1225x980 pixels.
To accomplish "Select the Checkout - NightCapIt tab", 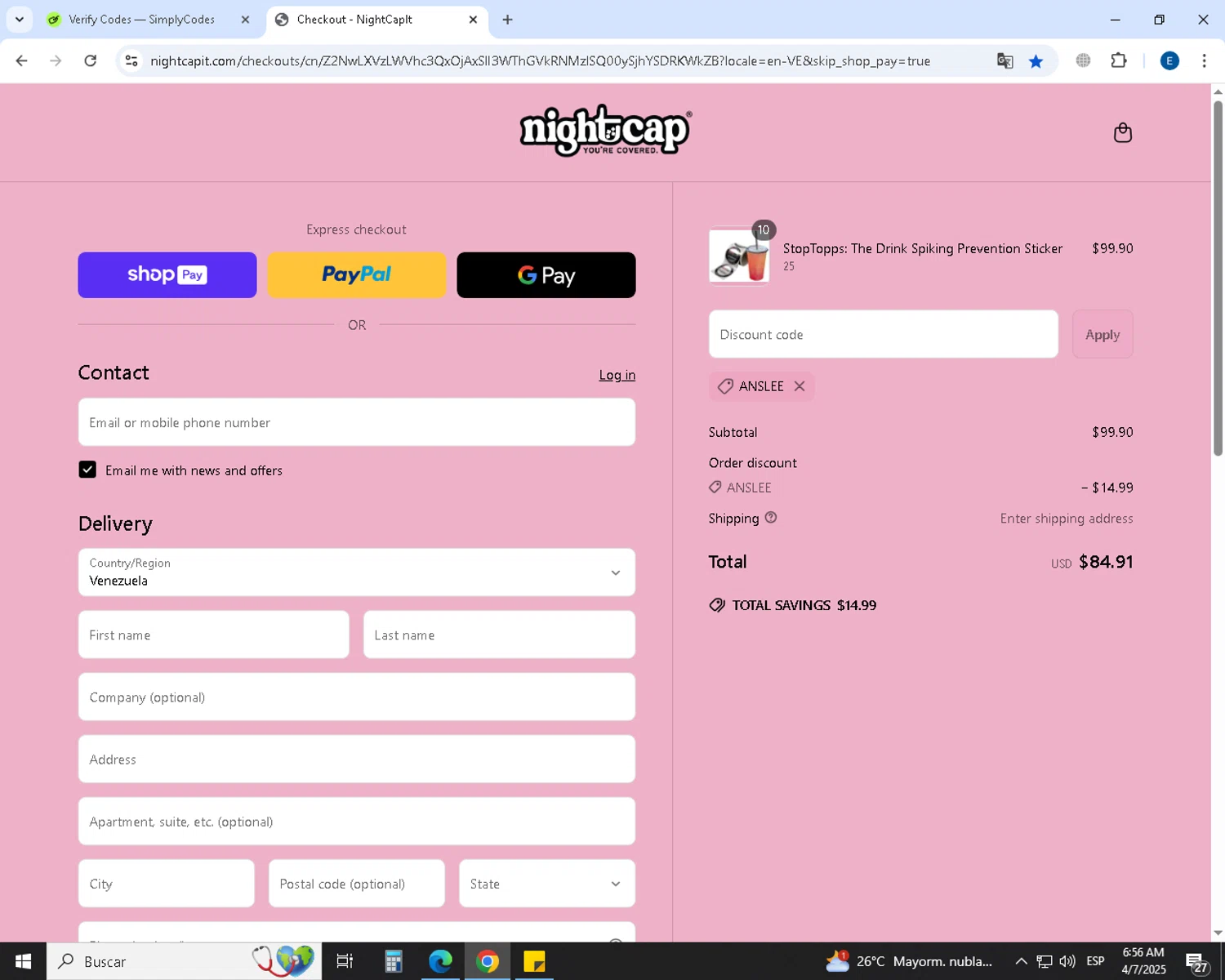I will (x=354, y=20).
